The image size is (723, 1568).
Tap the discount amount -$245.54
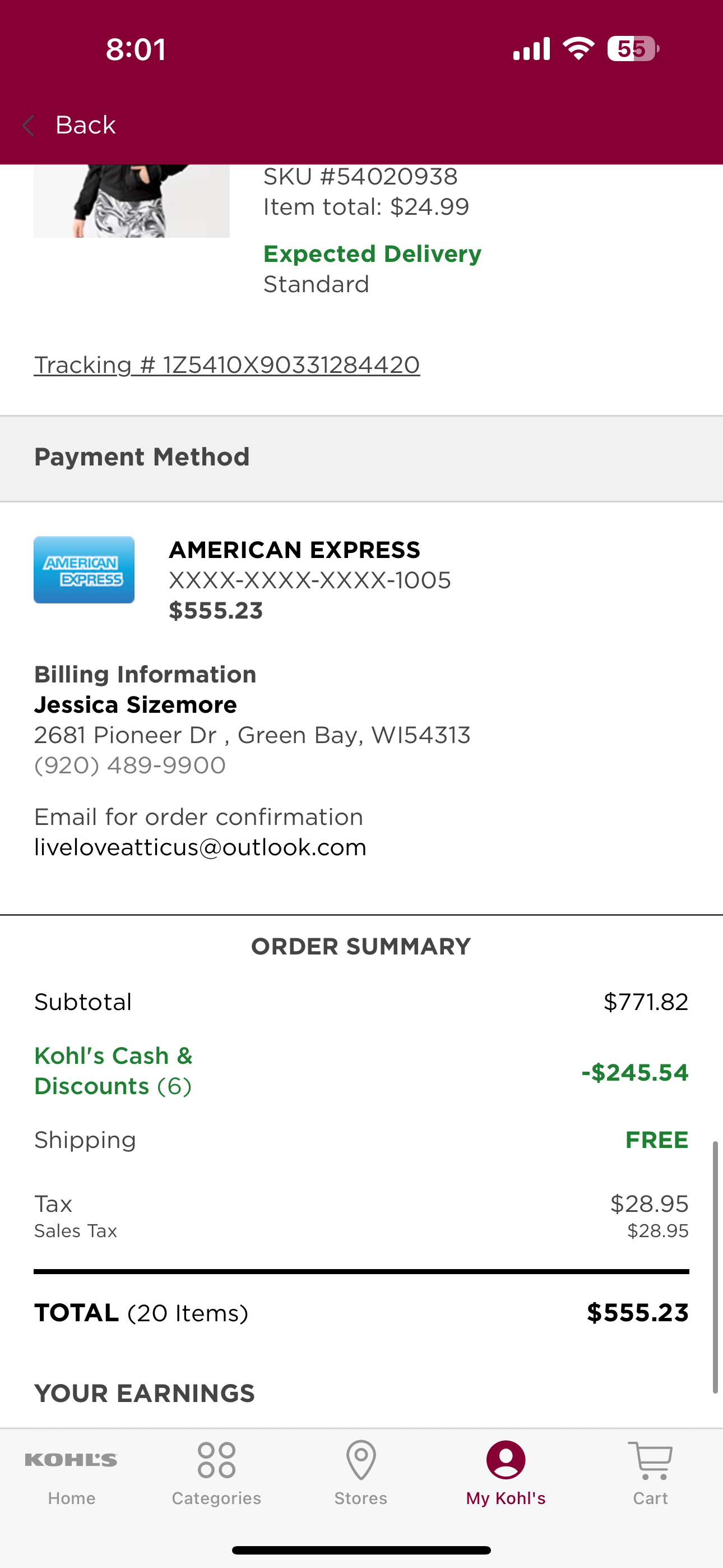point(635,1072)
